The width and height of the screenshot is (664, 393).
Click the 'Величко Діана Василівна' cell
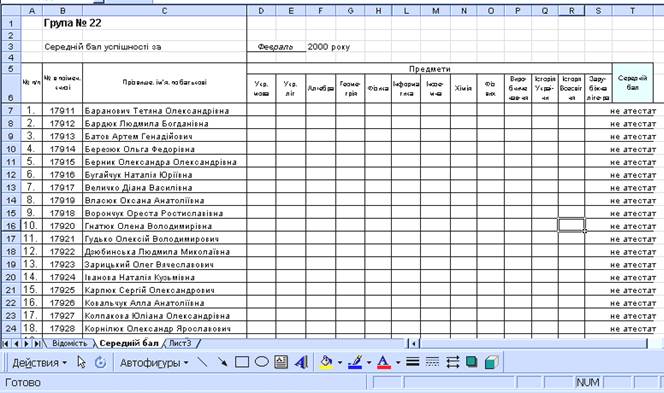coord(165,188)
